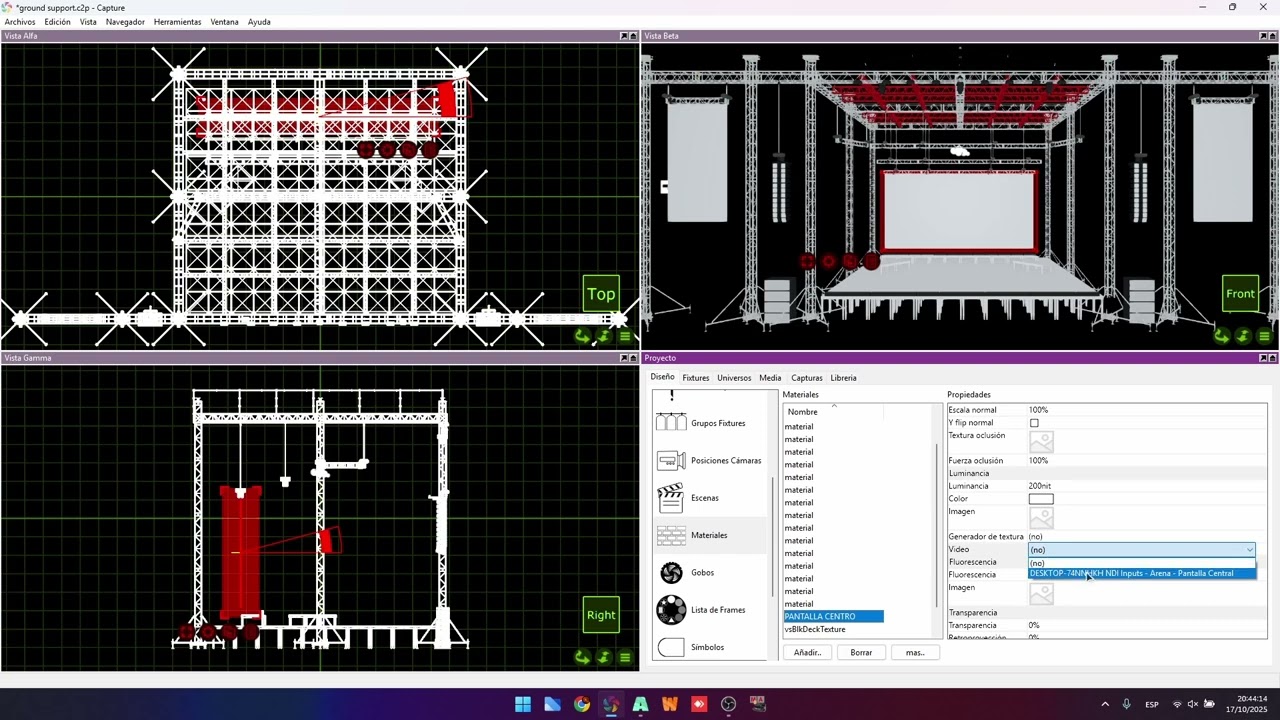
Task: Click the Fluorescencia Imagen thumbnail
Action: pos(1041,594)
